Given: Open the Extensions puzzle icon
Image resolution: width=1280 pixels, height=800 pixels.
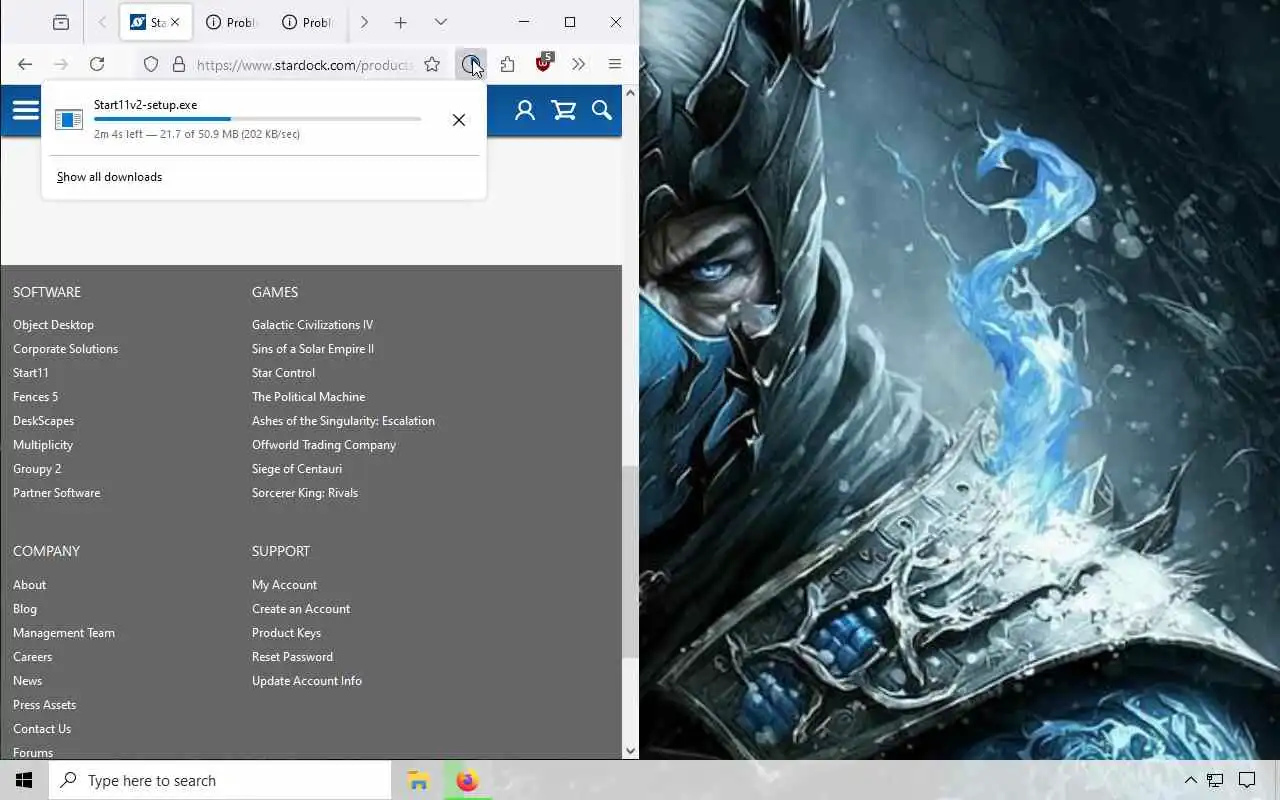Looking at the screenshot, I should [508, 64].
